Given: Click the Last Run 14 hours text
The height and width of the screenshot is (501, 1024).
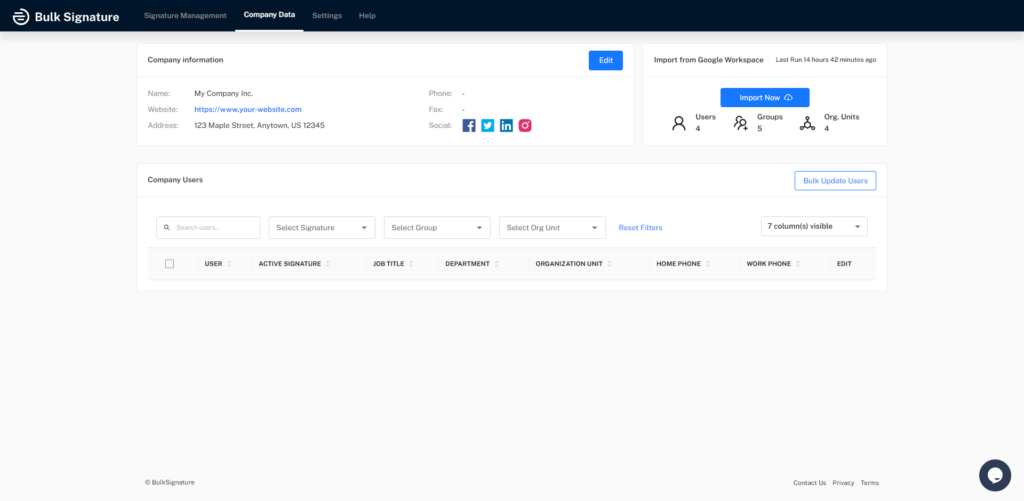Looking at the screenshot, I should [826, 59].
